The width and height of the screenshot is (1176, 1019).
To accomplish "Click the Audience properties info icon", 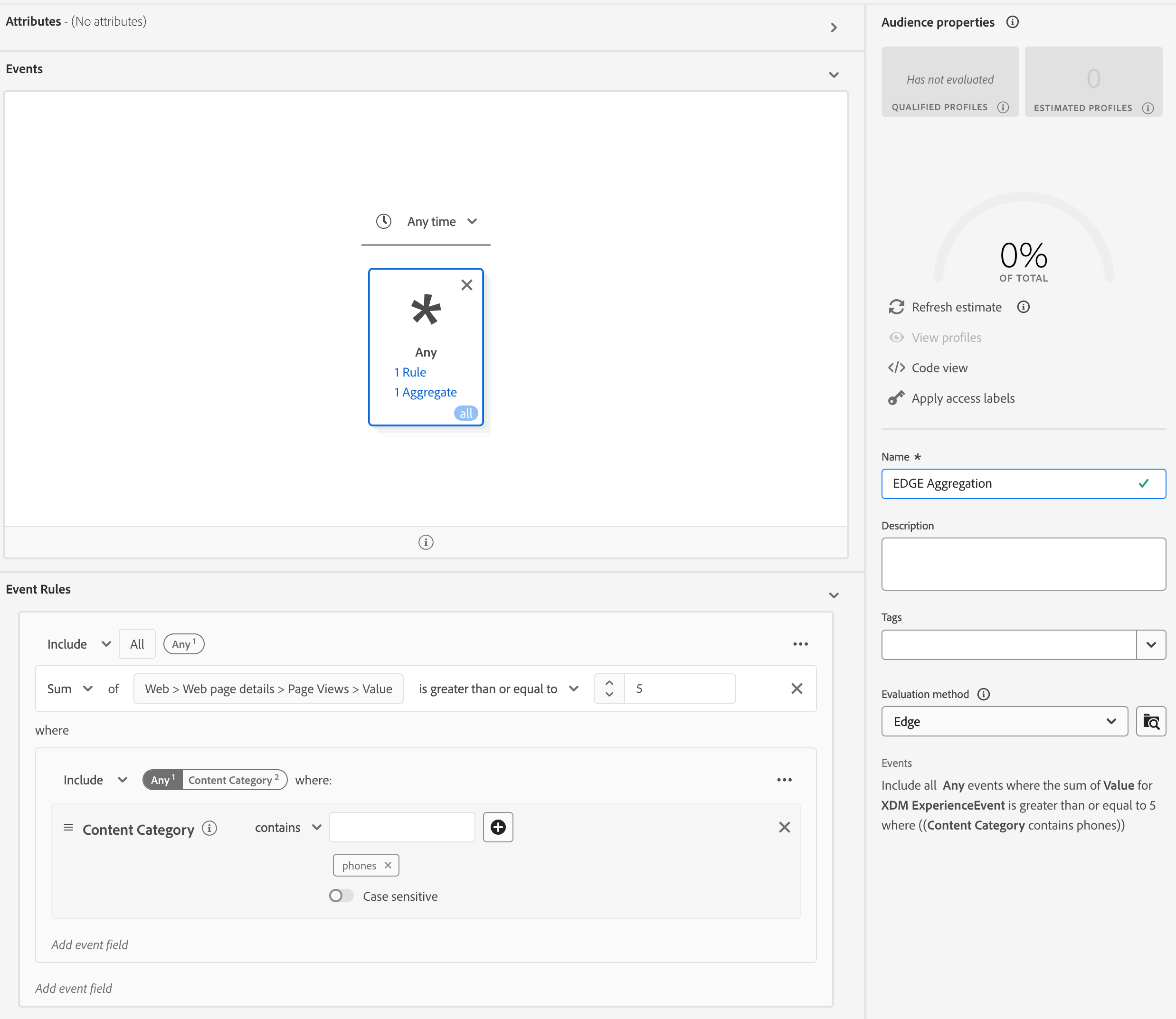I will (x=1014, y=22).
